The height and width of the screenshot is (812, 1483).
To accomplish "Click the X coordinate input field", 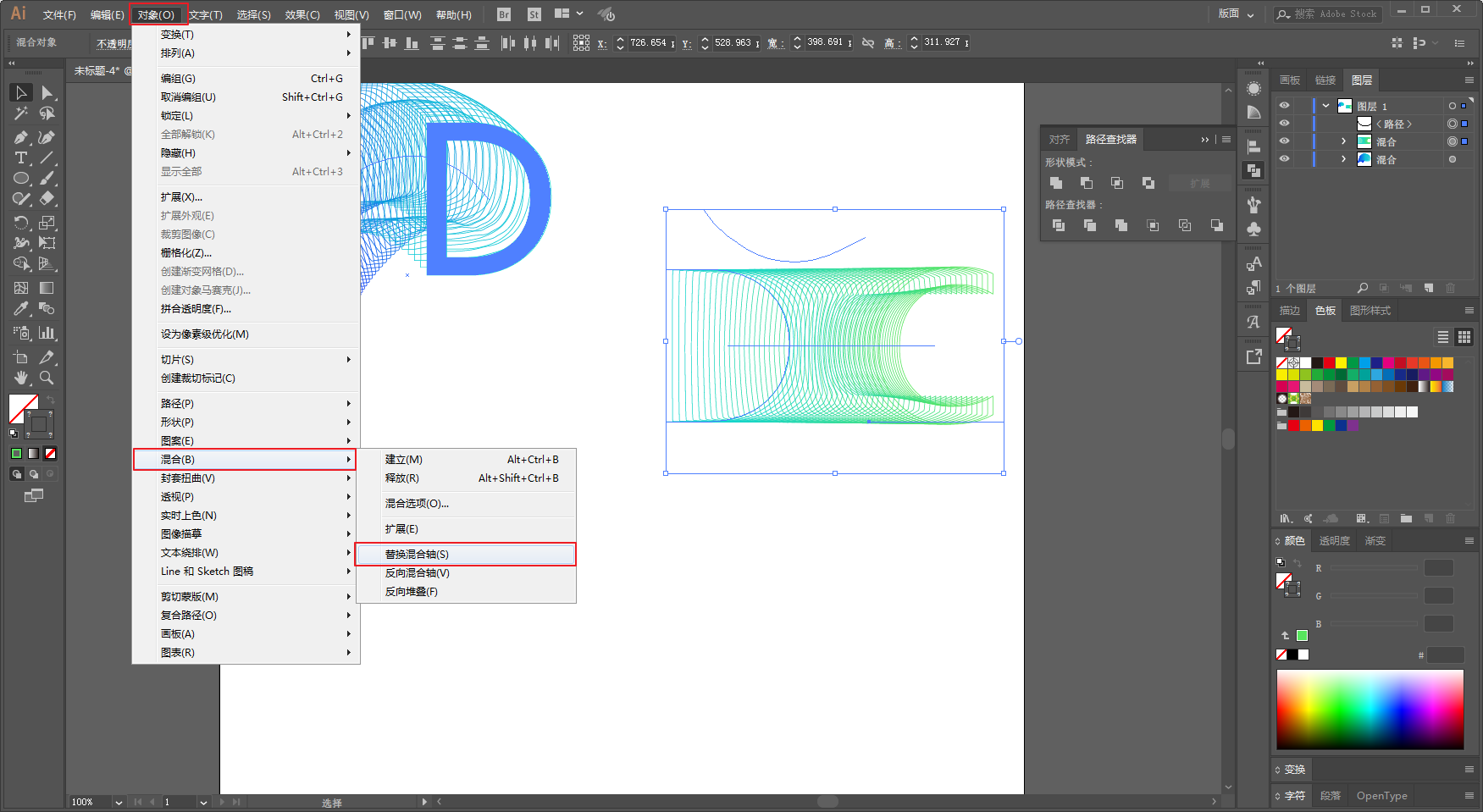I will coord(650,42).
